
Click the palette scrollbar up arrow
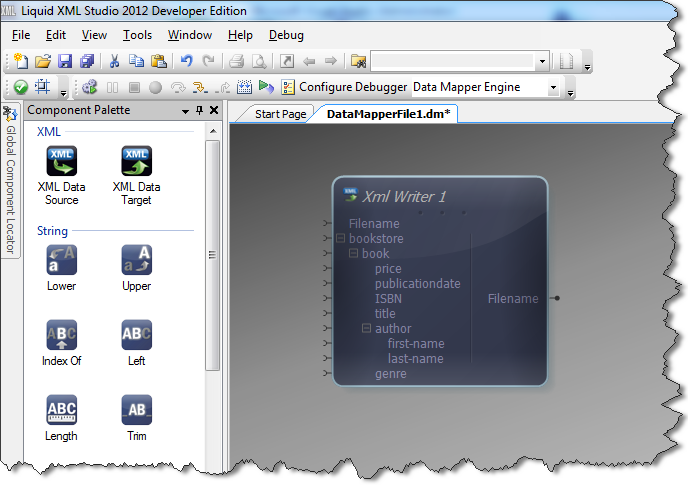[x=213, y=131]
